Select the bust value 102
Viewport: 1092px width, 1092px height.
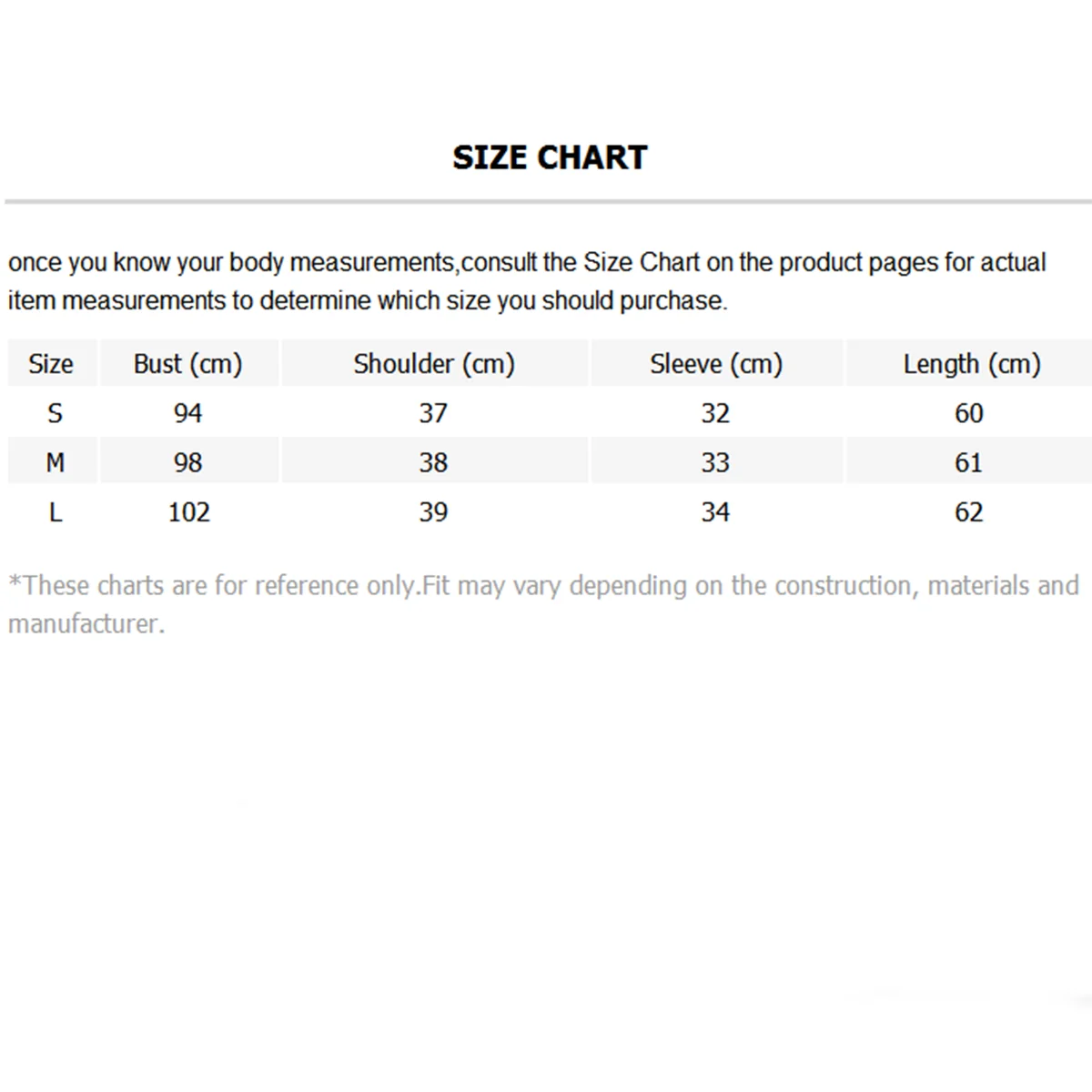pyautogui.click(x=188, y=511)
